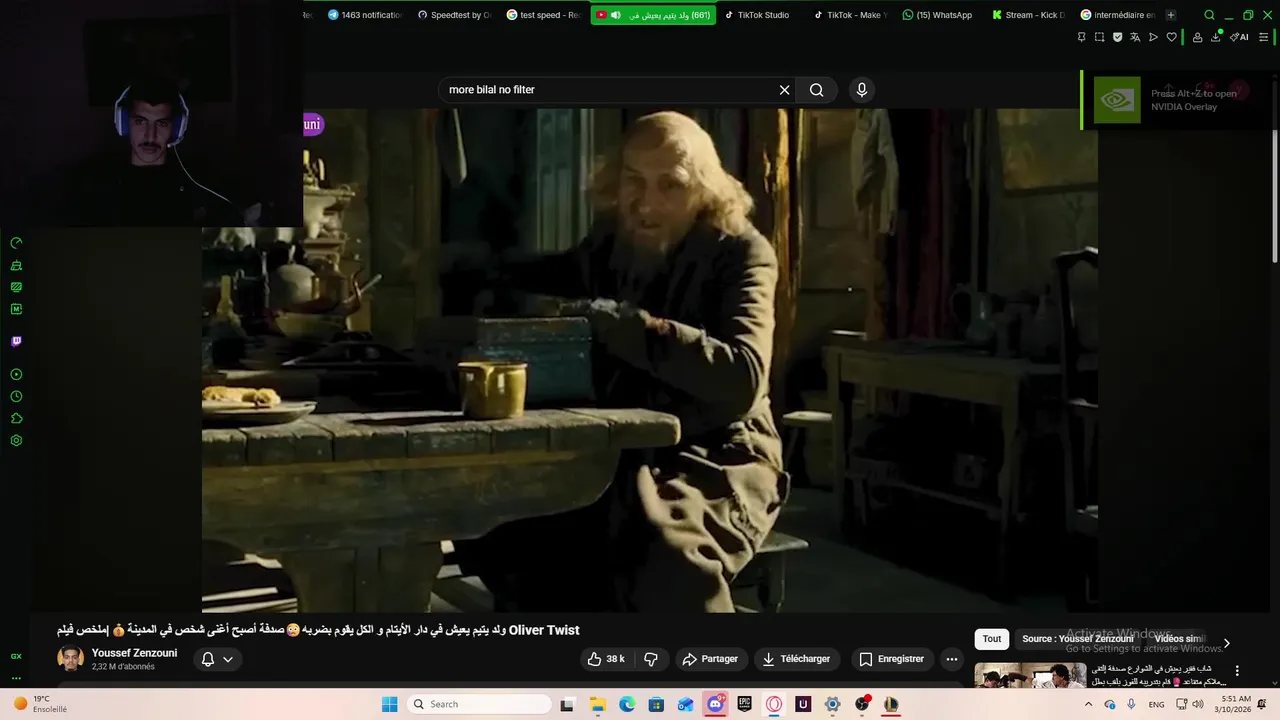Open the Player icon in Opera sidebar
Viewport: 1280px width, 720px height.
[x=16, y=374]
